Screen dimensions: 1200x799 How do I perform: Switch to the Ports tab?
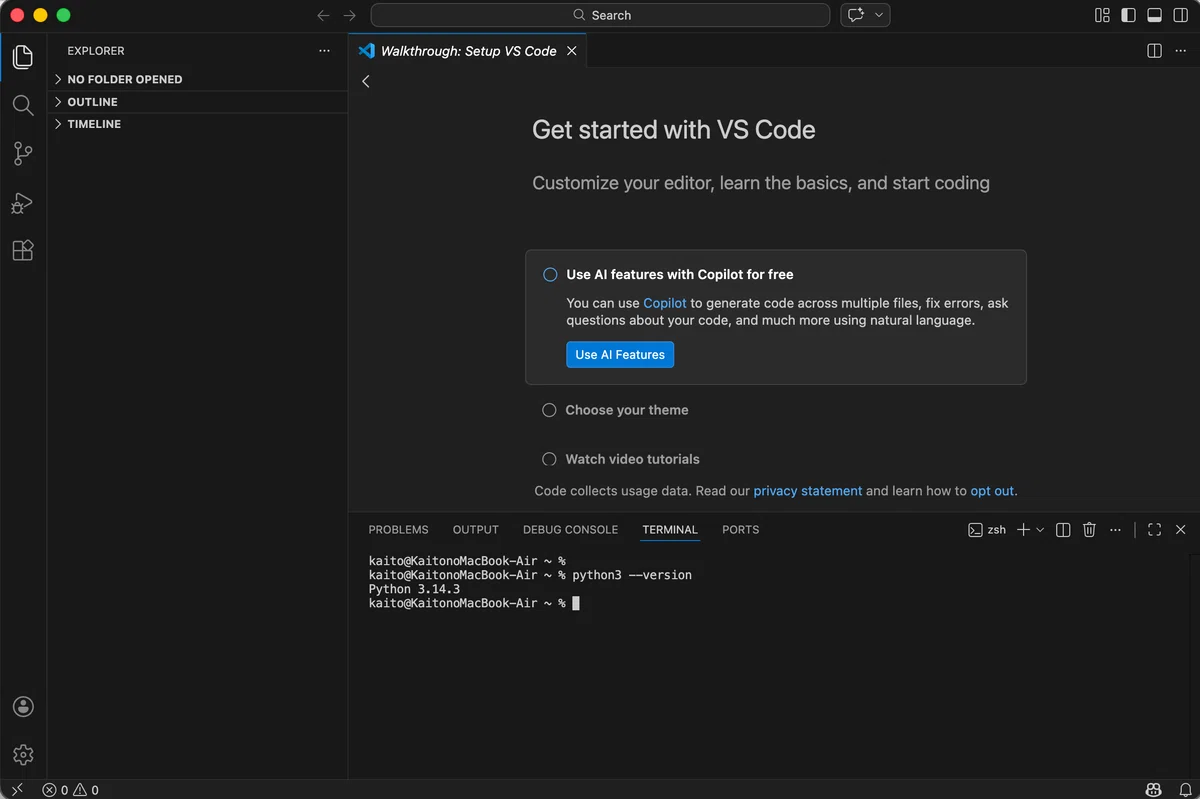pyautogui.click(x=741, y=530)
